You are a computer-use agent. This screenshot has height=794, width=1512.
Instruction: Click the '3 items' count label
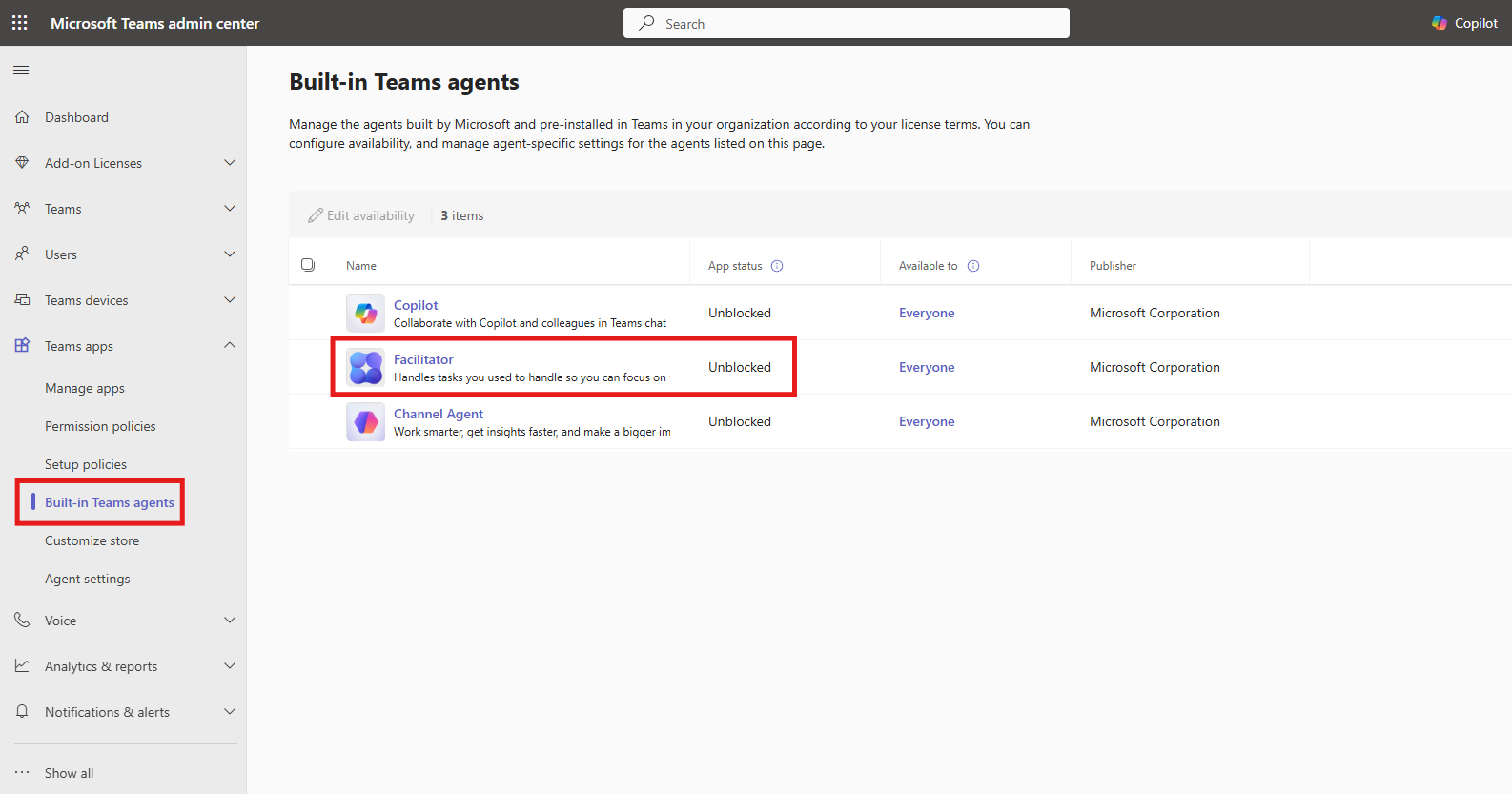pos(462,216)
